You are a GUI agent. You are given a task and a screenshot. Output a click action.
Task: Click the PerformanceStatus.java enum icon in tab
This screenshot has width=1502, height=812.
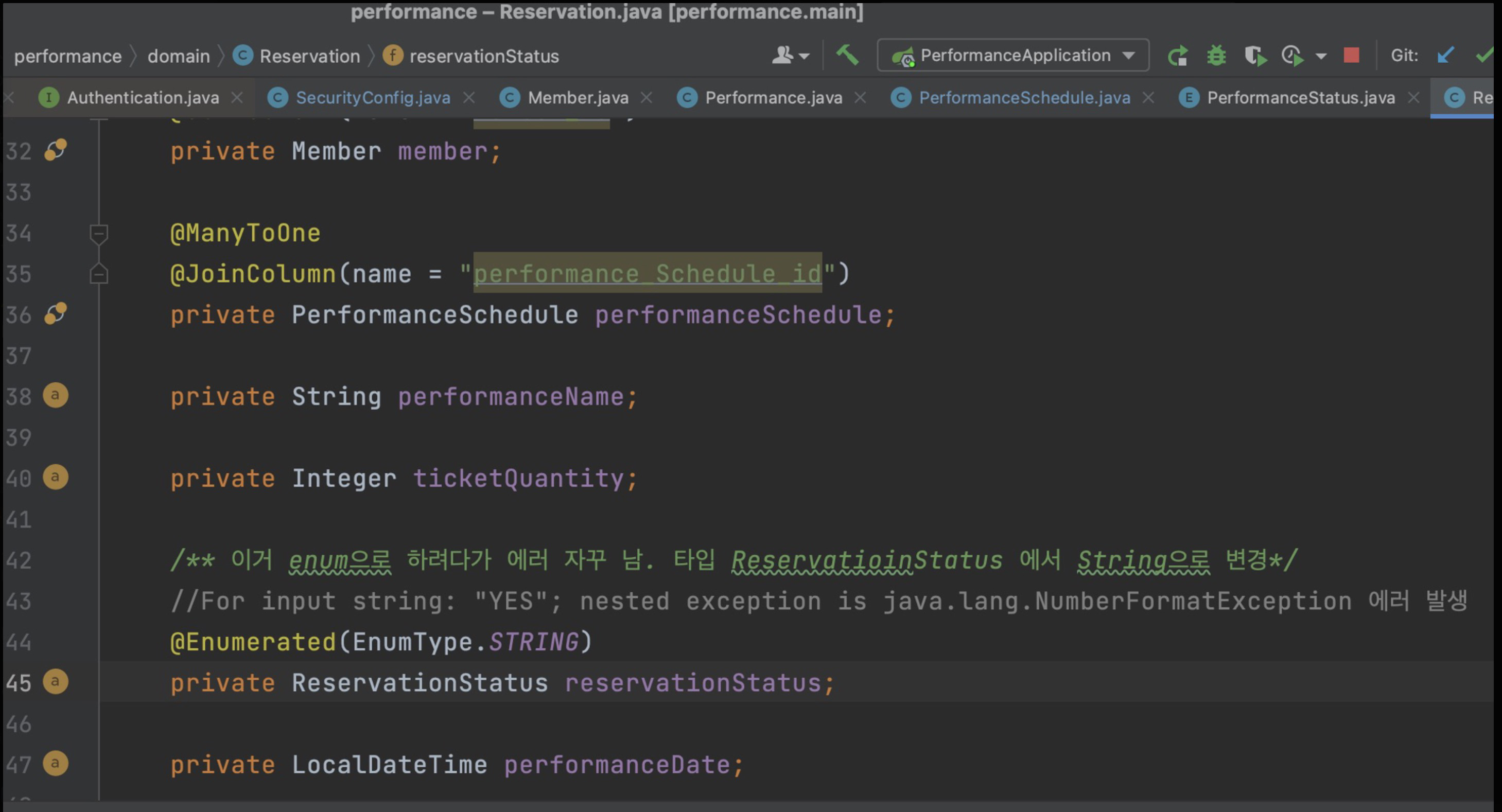1189,97
